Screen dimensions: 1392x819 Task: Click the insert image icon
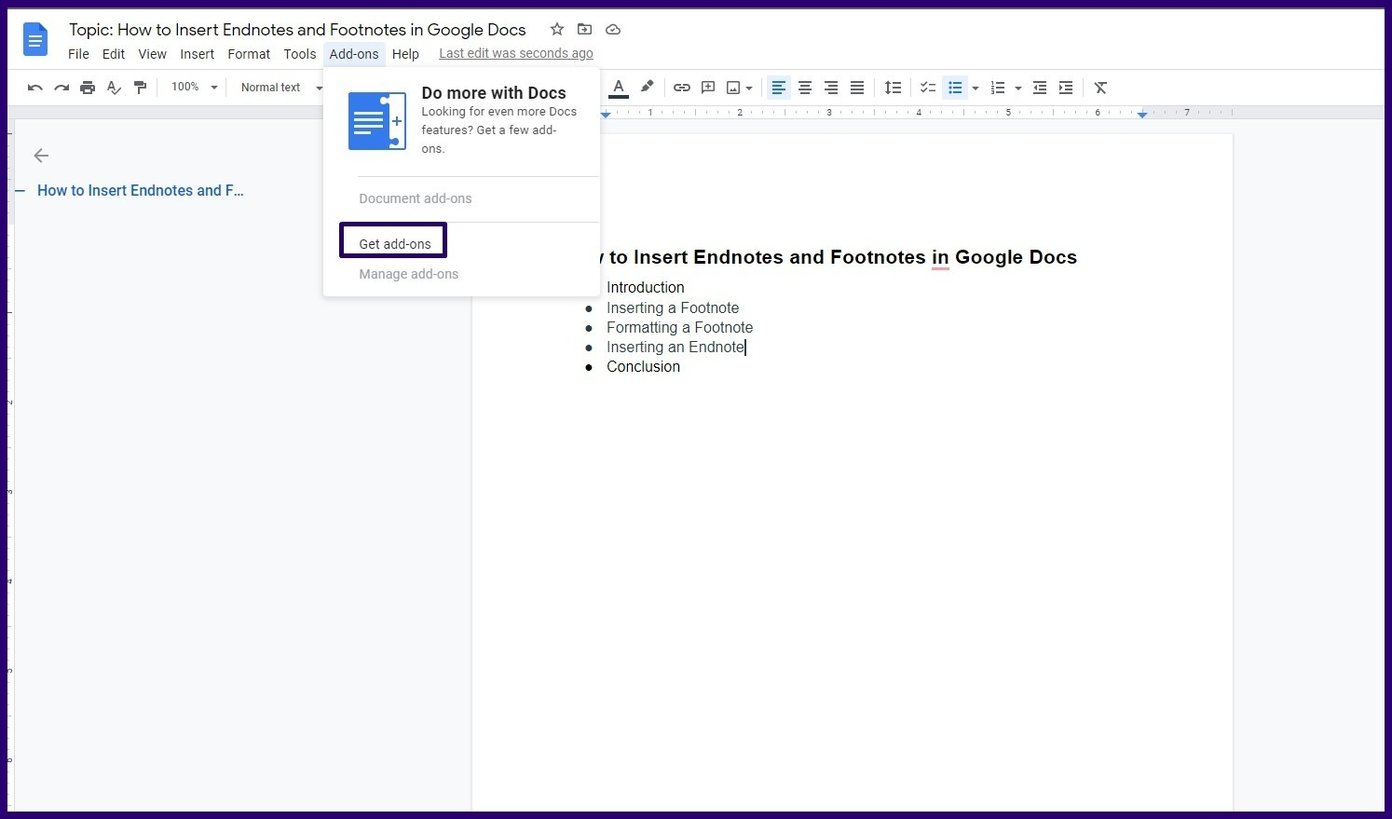click(733, 88)
